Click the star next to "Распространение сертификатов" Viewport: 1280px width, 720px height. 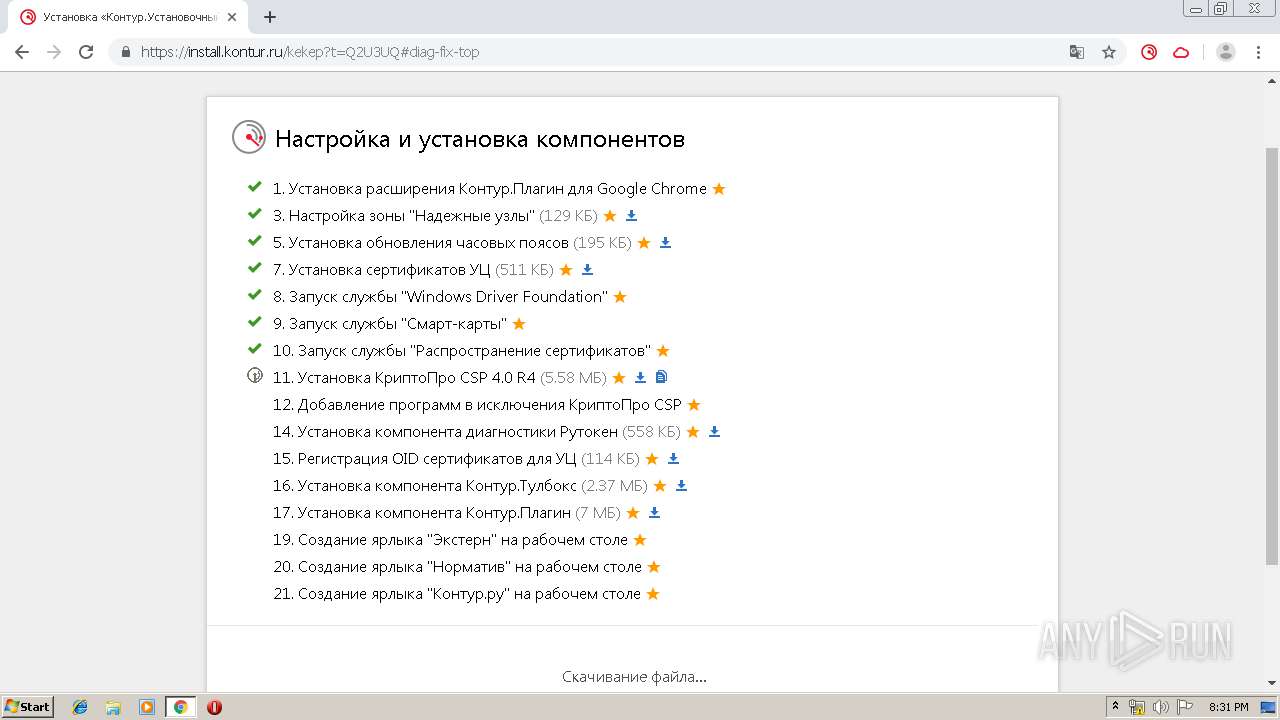click(663, 351)
